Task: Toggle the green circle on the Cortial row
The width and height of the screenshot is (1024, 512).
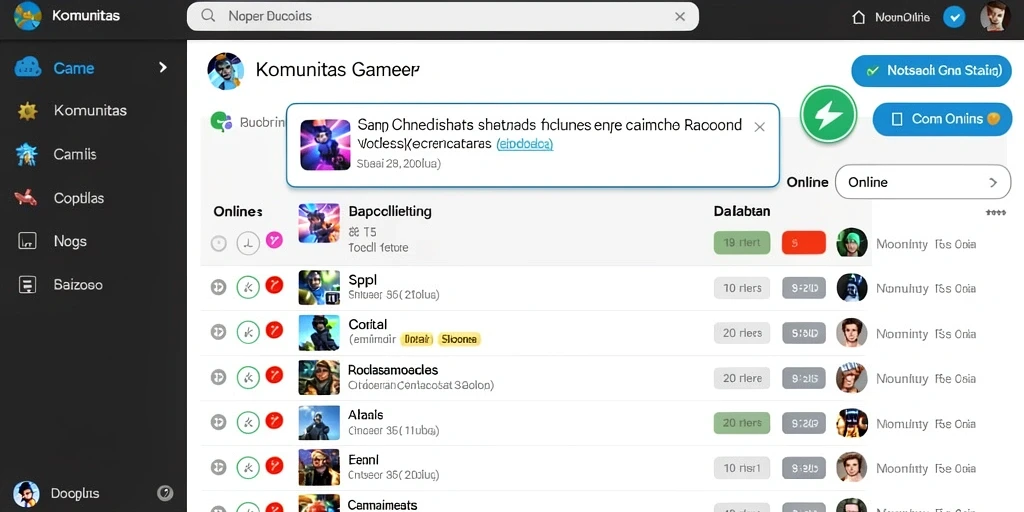Action: click(248, 332)
